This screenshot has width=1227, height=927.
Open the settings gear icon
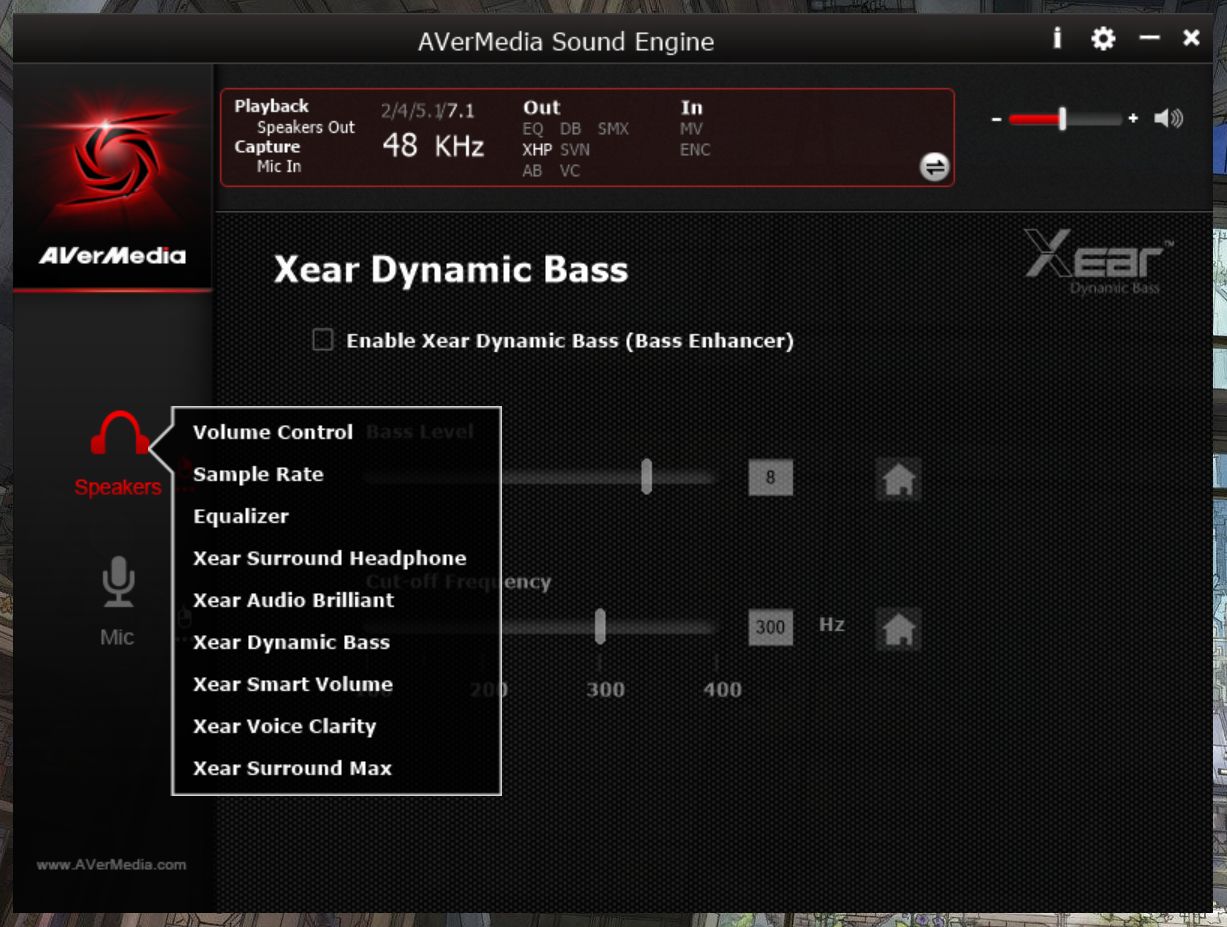(x=1103, y=39)
